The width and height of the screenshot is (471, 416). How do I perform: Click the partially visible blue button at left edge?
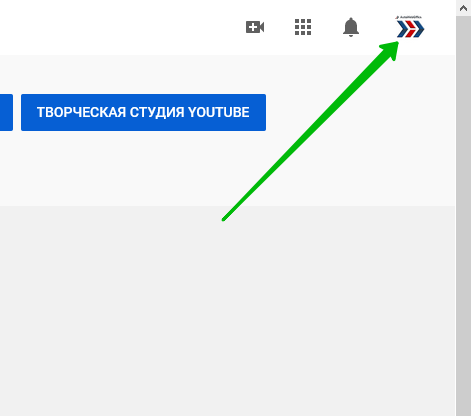click(6, 112)
